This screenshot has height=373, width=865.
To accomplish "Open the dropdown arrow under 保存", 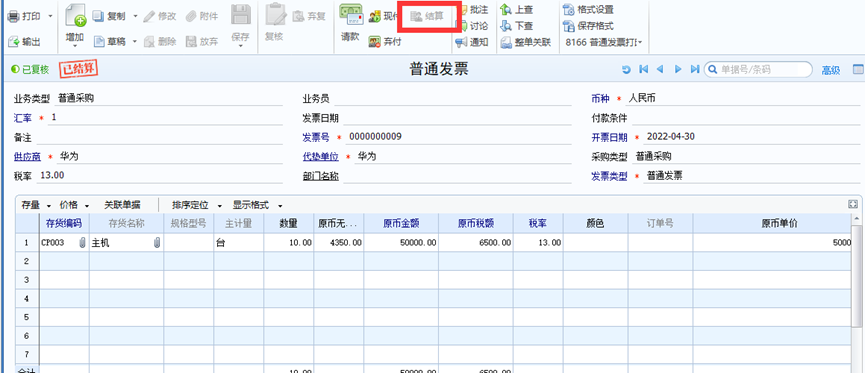I will pyautogui.click(x=241, y=47).
